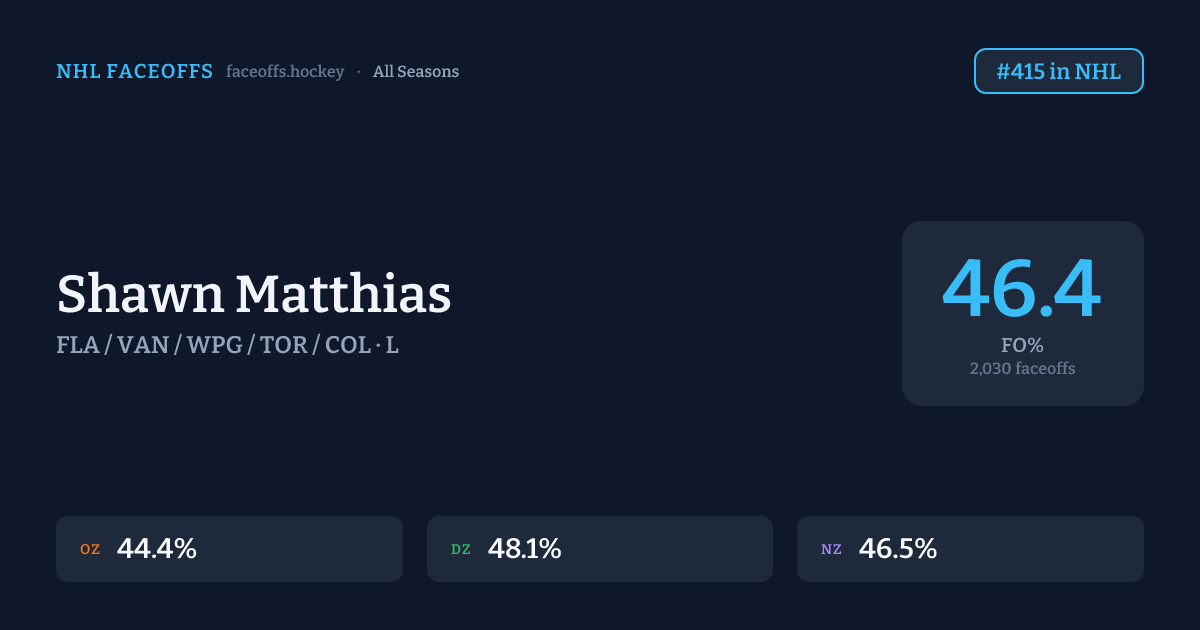This screenshot has width=1200, height=630.
Task: Click the purple NZ zone label
Action: pos(831,549)
